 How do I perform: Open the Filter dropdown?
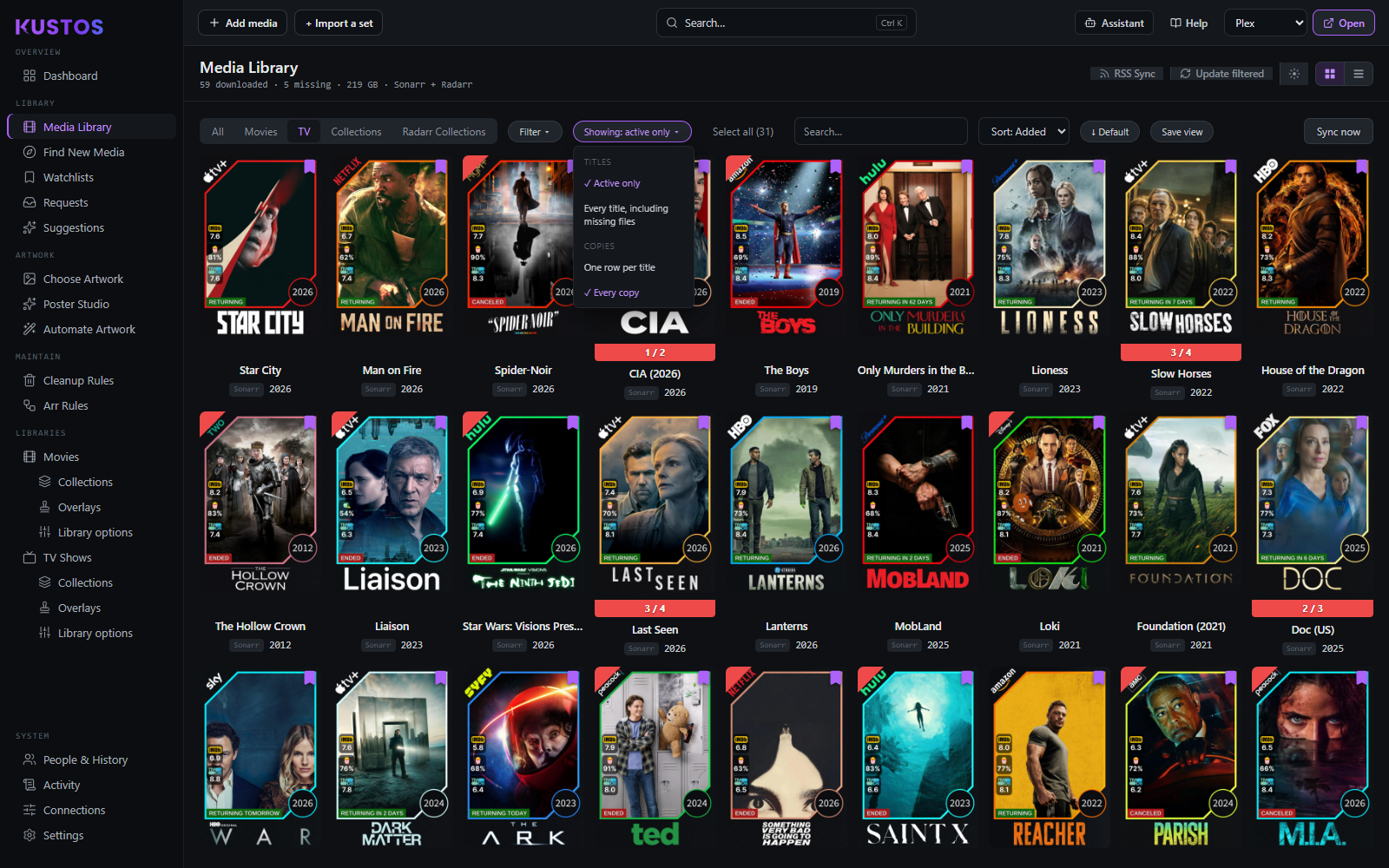(535, 132)
